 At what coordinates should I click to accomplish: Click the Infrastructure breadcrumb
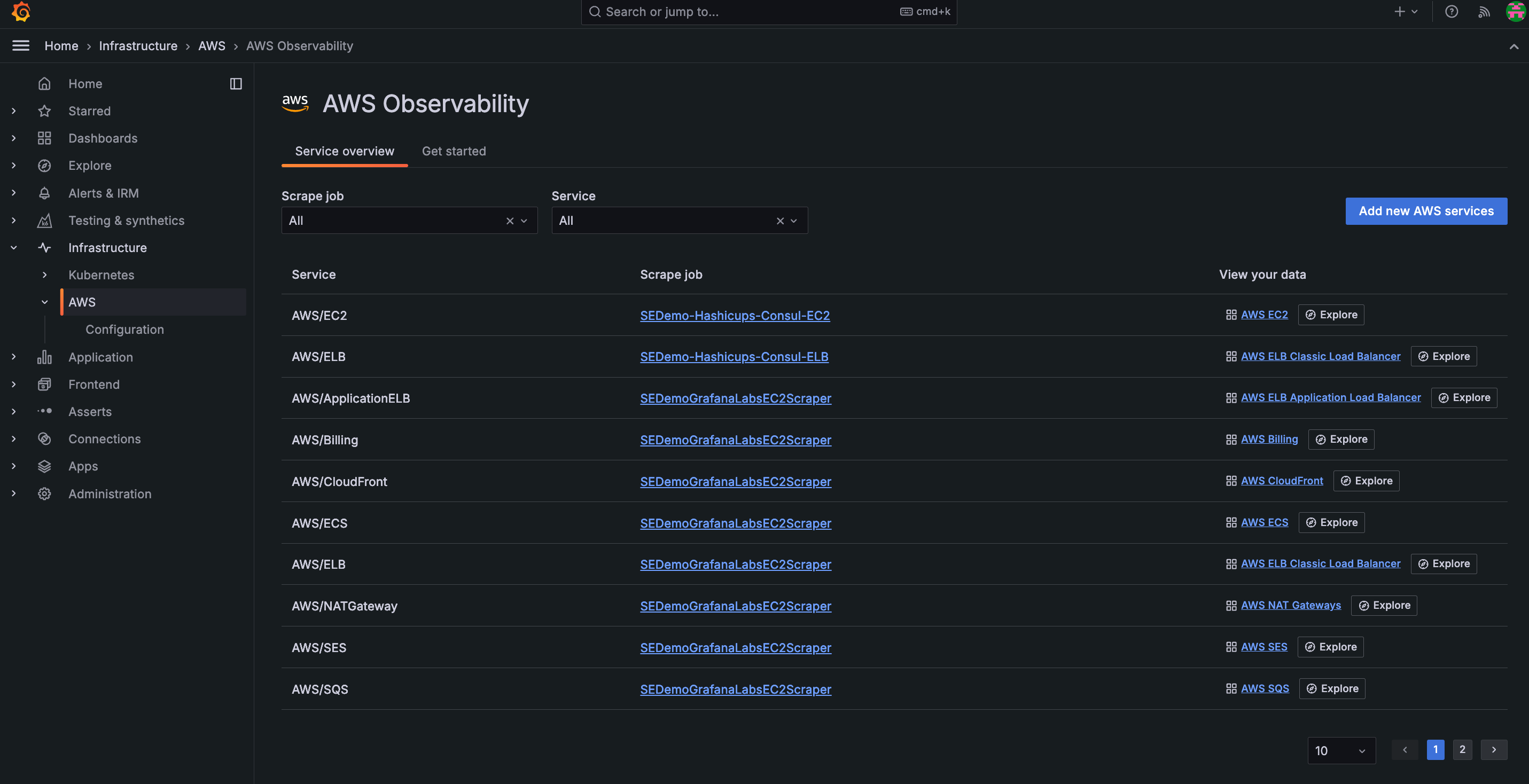pos(138,46)
